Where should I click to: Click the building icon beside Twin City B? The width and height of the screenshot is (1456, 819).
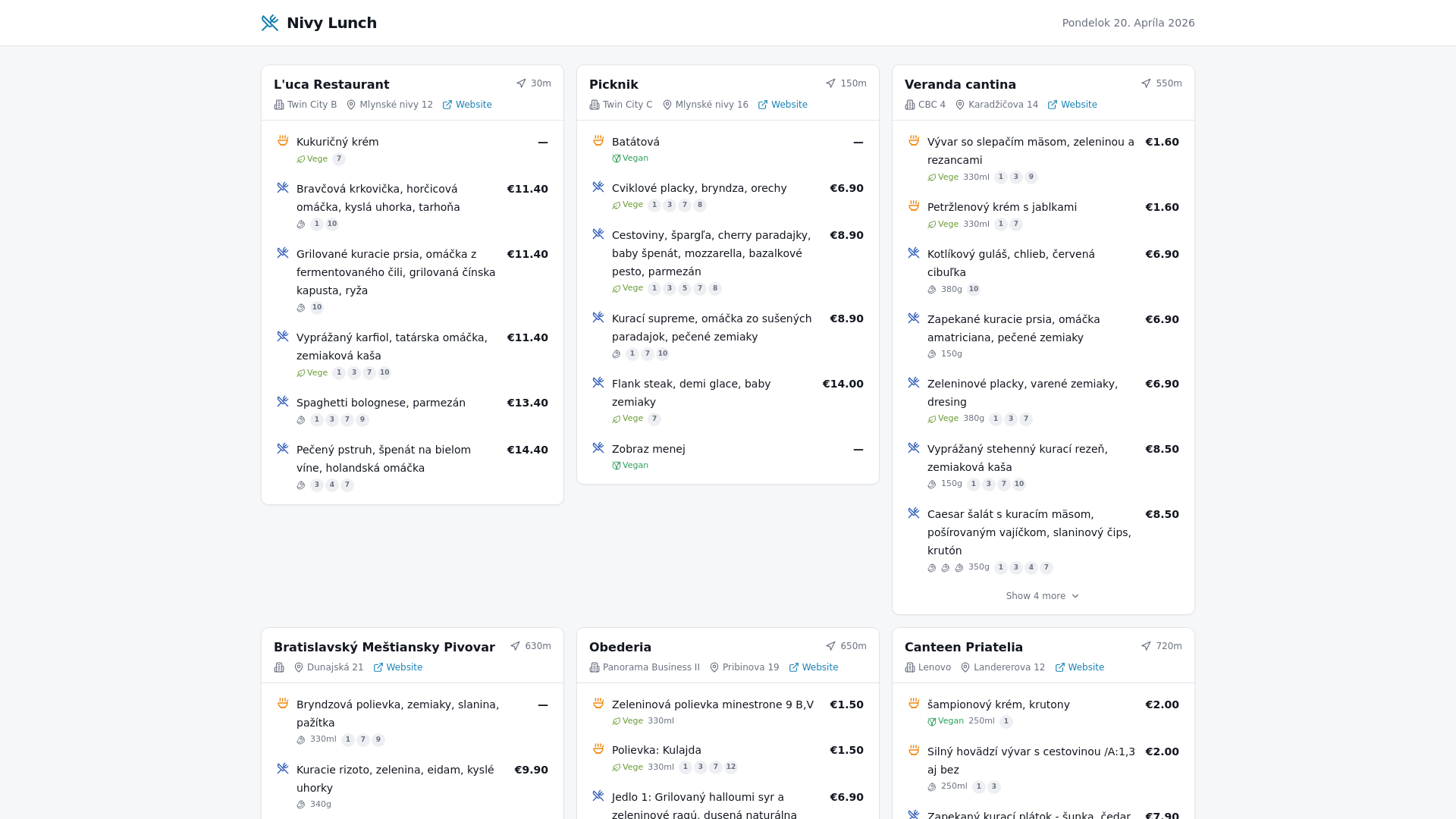tap(279, 105)
